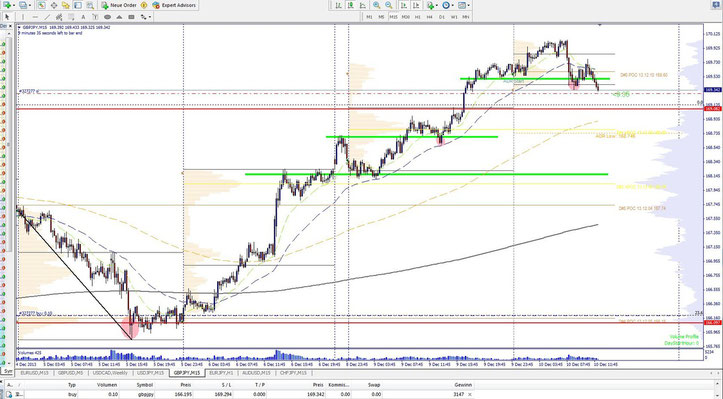Toggle the Terminal panel icon

[78, 5]
